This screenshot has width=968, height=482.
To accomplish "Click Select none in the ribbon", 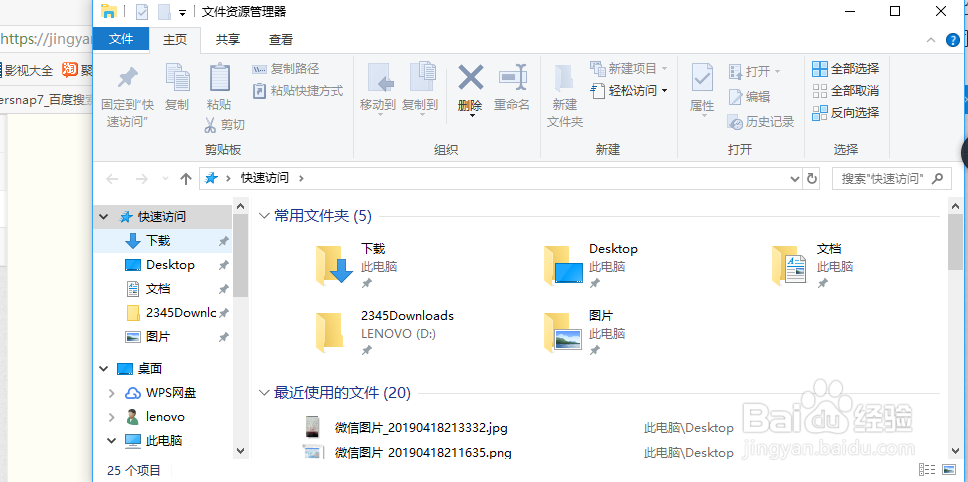I will click(x=845, y=91).
